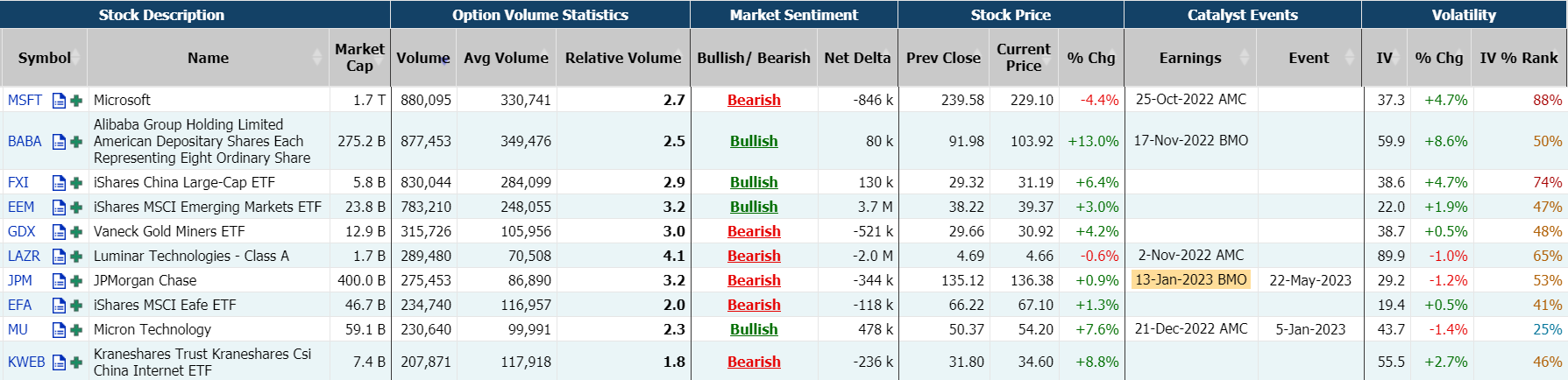Open the Bearish link for Microsoft
Image resolution: width=1568 pixels, height=380 pixels.
pyautogui.click(x=754, y=101)
